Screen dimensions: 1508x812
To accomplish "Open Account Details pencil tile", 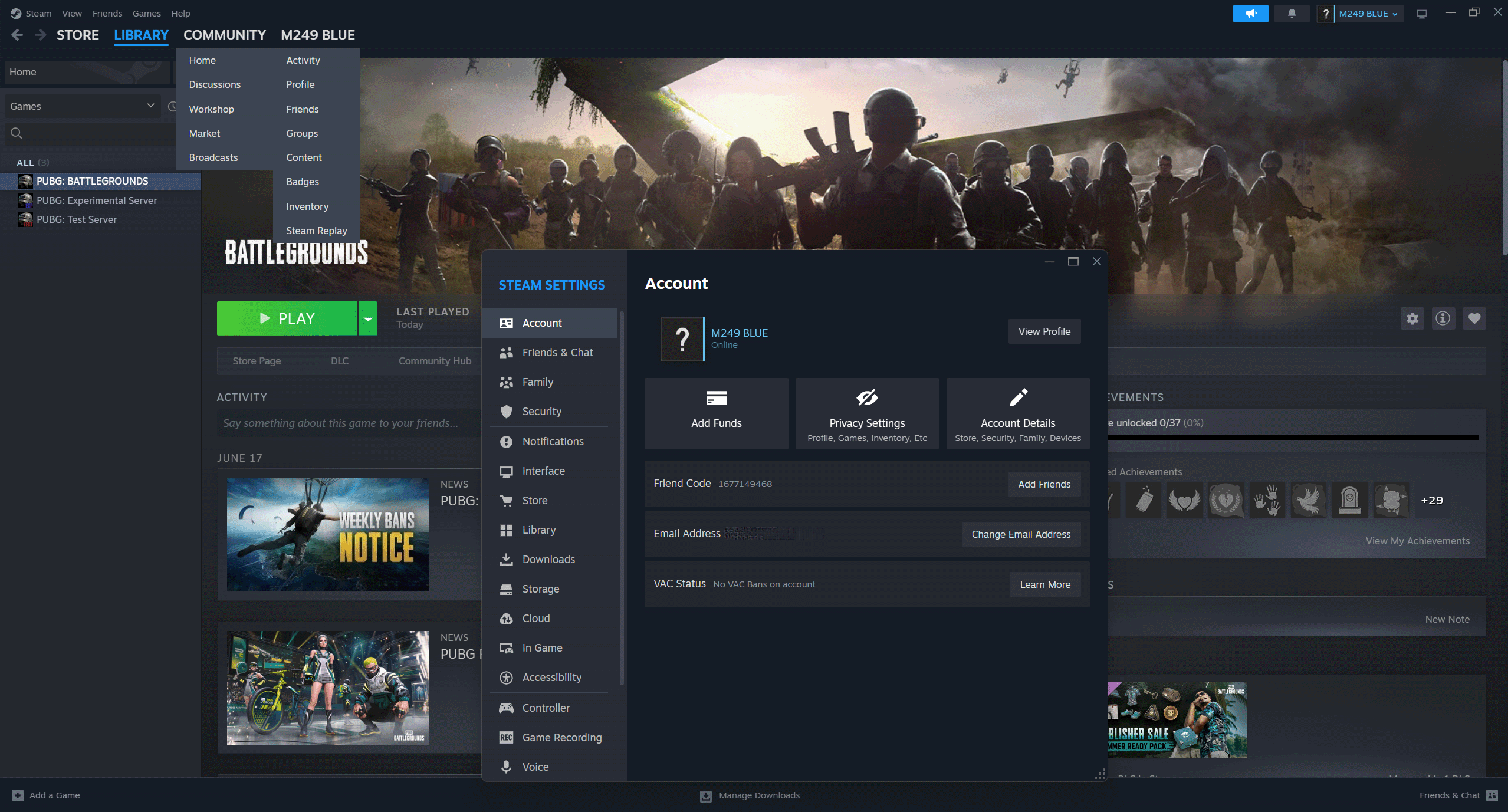I will 1018,413.
